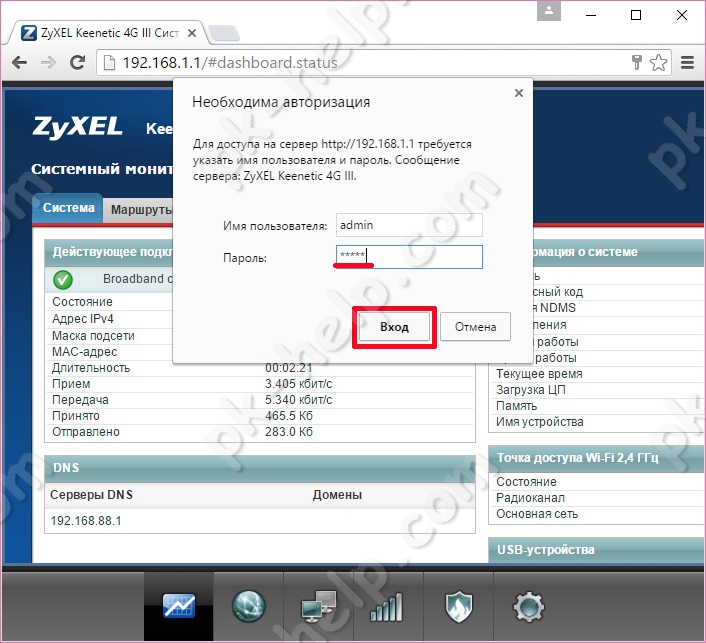Screen dimensions: 706x643
Task: Click the Загрузка ЦП row label
Action: 531,389
